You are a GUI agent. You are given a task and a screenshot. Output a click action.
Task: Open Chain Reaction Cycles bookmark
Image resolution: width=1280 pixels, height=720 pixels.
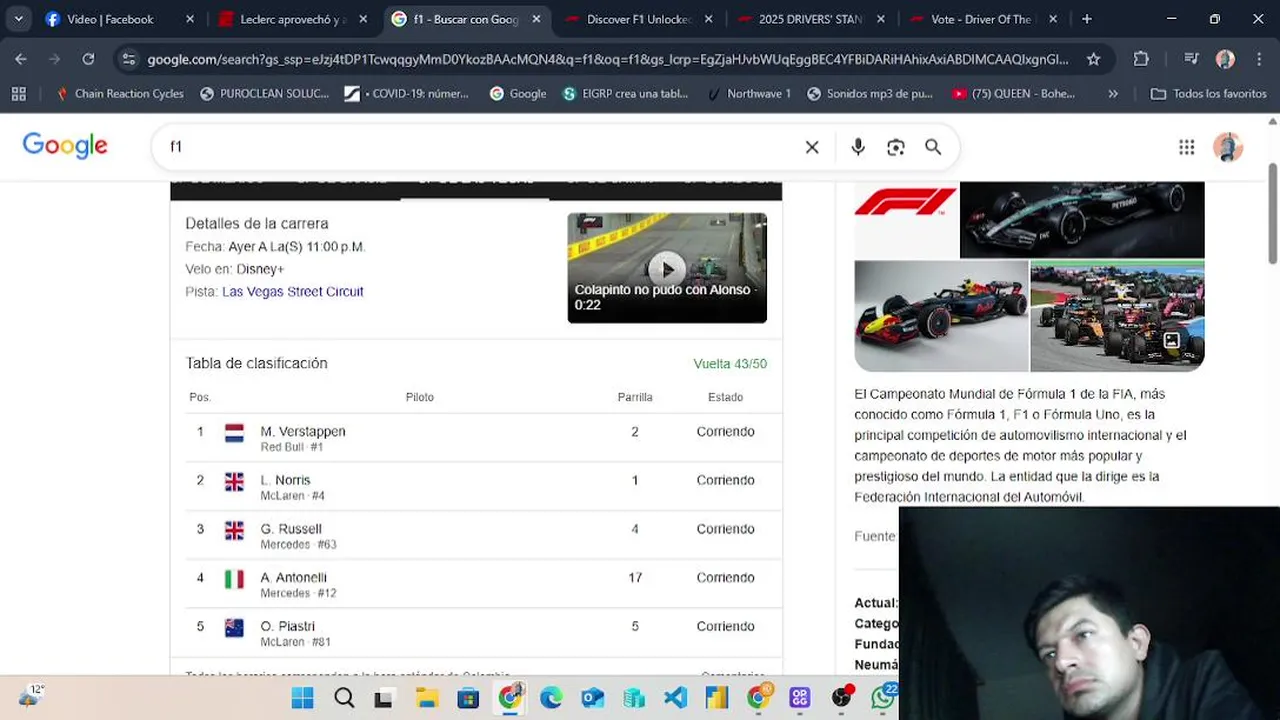119,93
